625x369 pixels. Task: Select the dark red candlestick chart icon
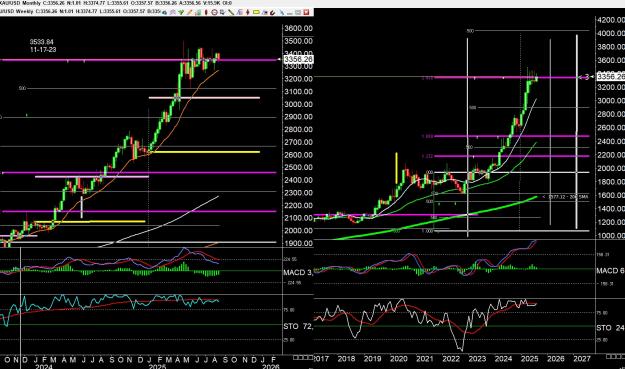(x=206, y=12)
